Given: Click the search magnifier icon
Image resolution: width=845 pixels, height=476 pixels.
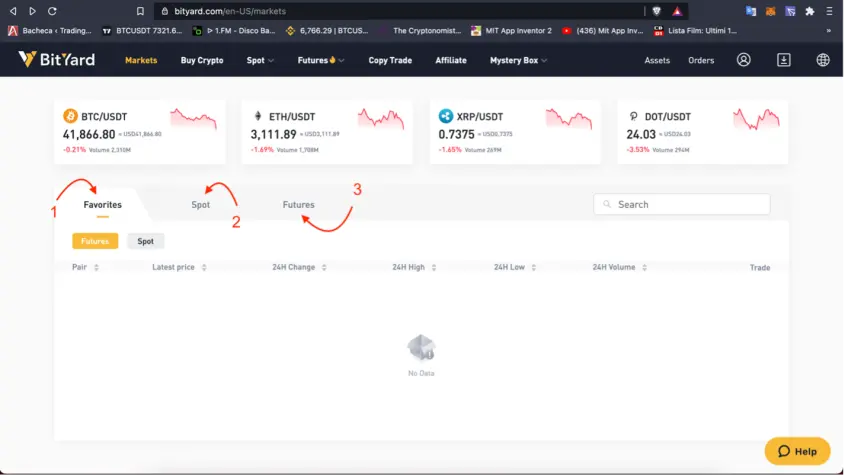Looking at the screenshot, I should click(607, 204).
